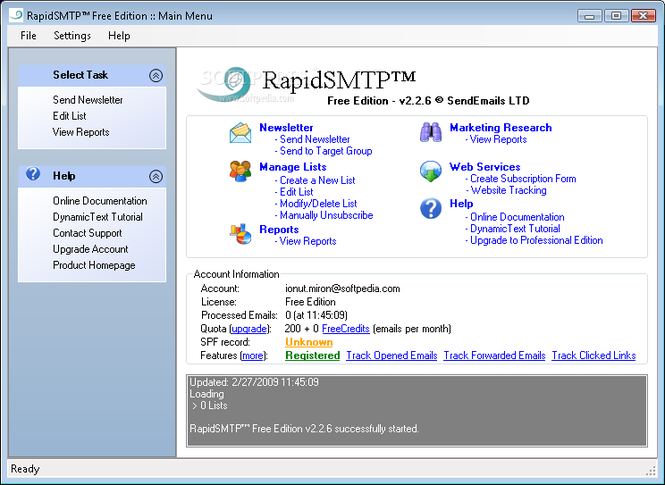
Task: Click the Marketing Research heading link
Action: click(500, 127)
